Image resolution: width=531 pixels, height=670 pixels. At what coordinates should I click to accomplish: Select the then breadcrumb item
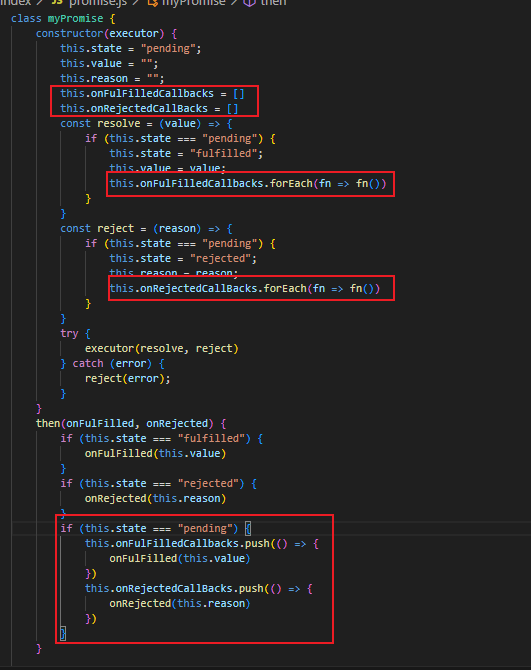273,3
